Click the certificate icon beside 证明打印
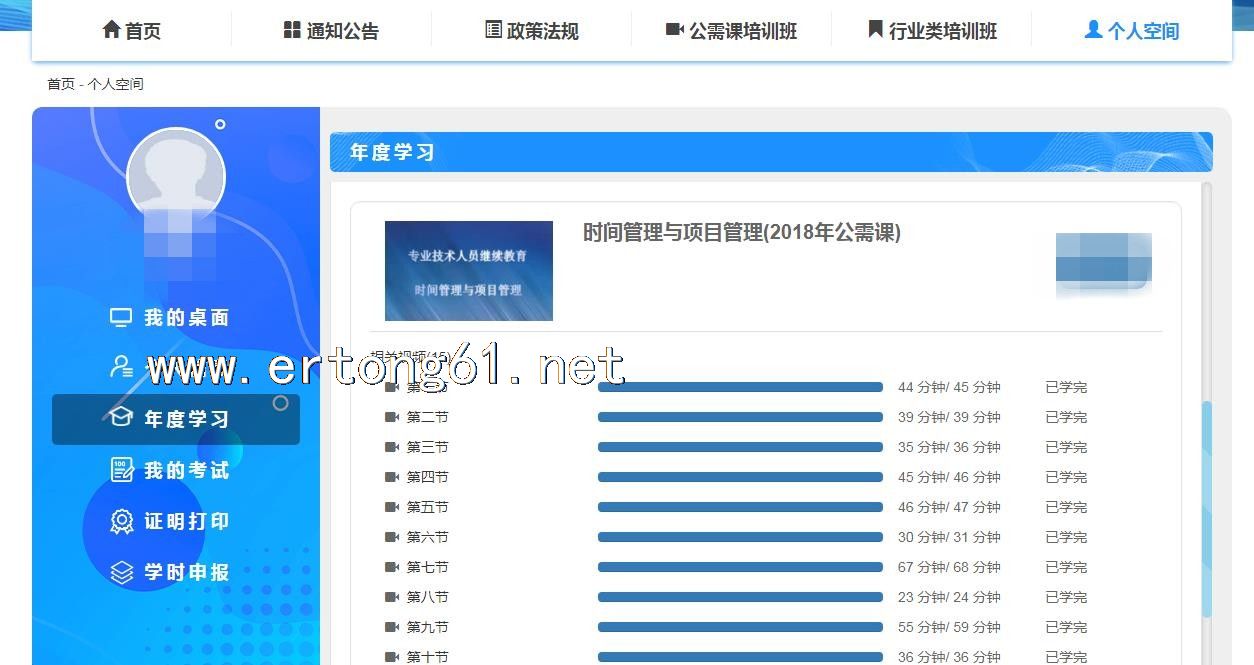Viewport: 1254px width, 665px height. click(122, 521)
